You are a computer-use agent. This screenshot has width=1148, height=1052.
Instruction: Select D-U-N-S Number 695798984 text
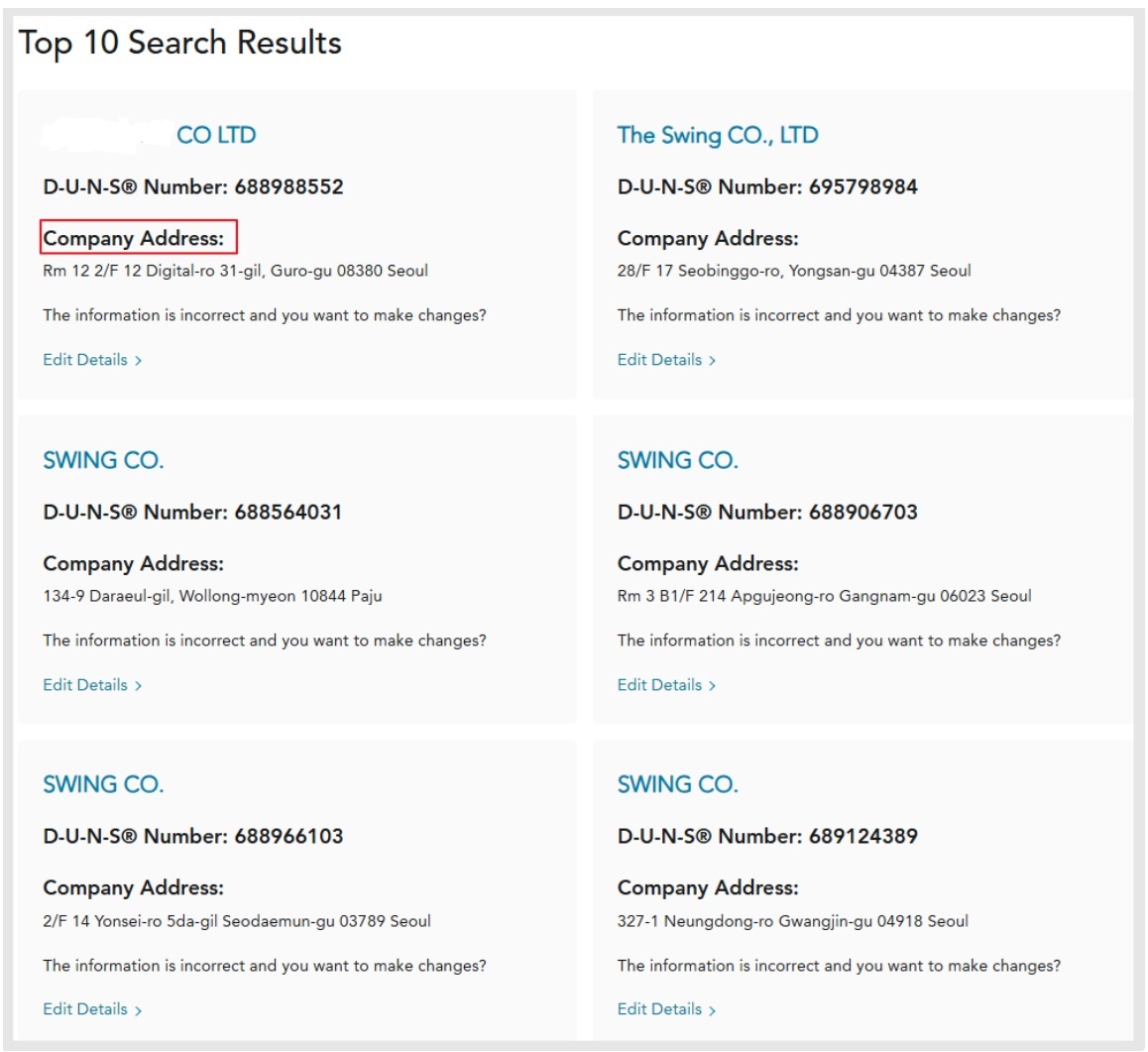(767, 186)
